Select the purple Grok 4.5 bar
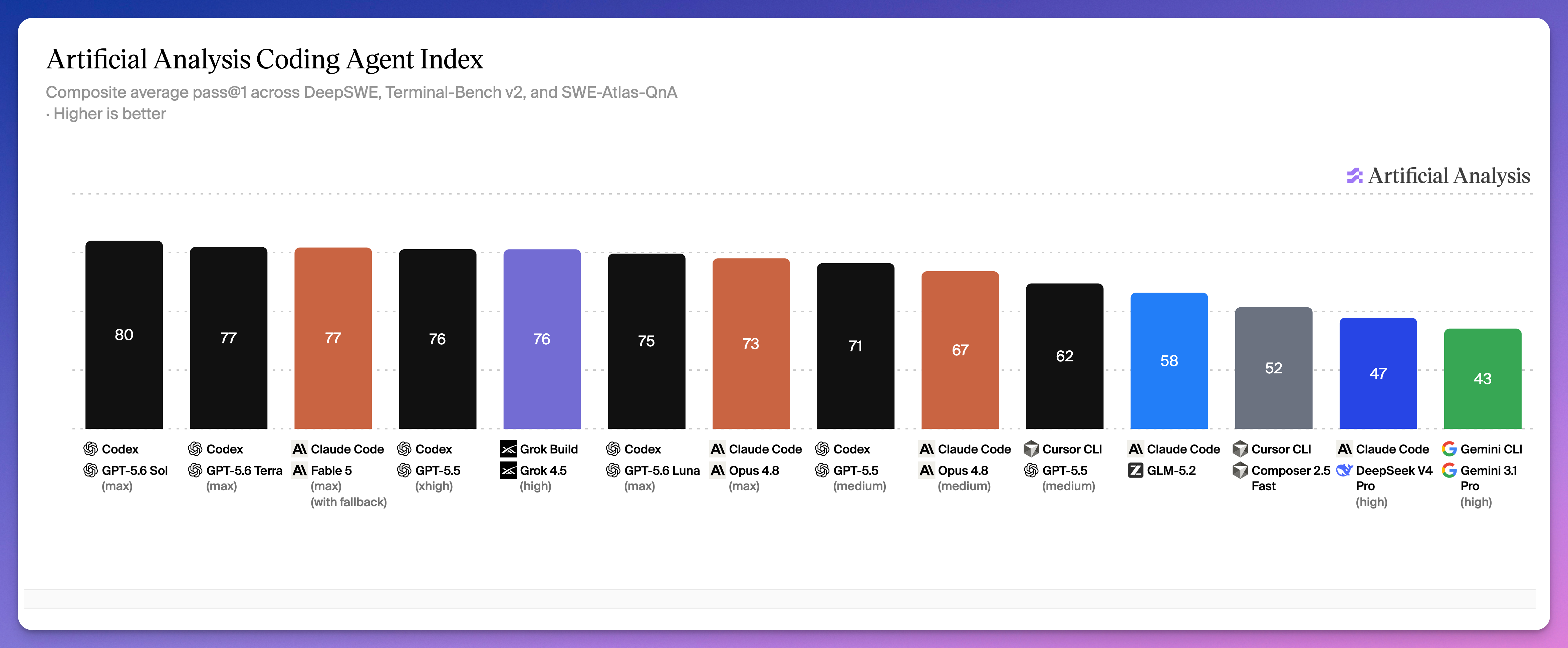 [542, 339]
